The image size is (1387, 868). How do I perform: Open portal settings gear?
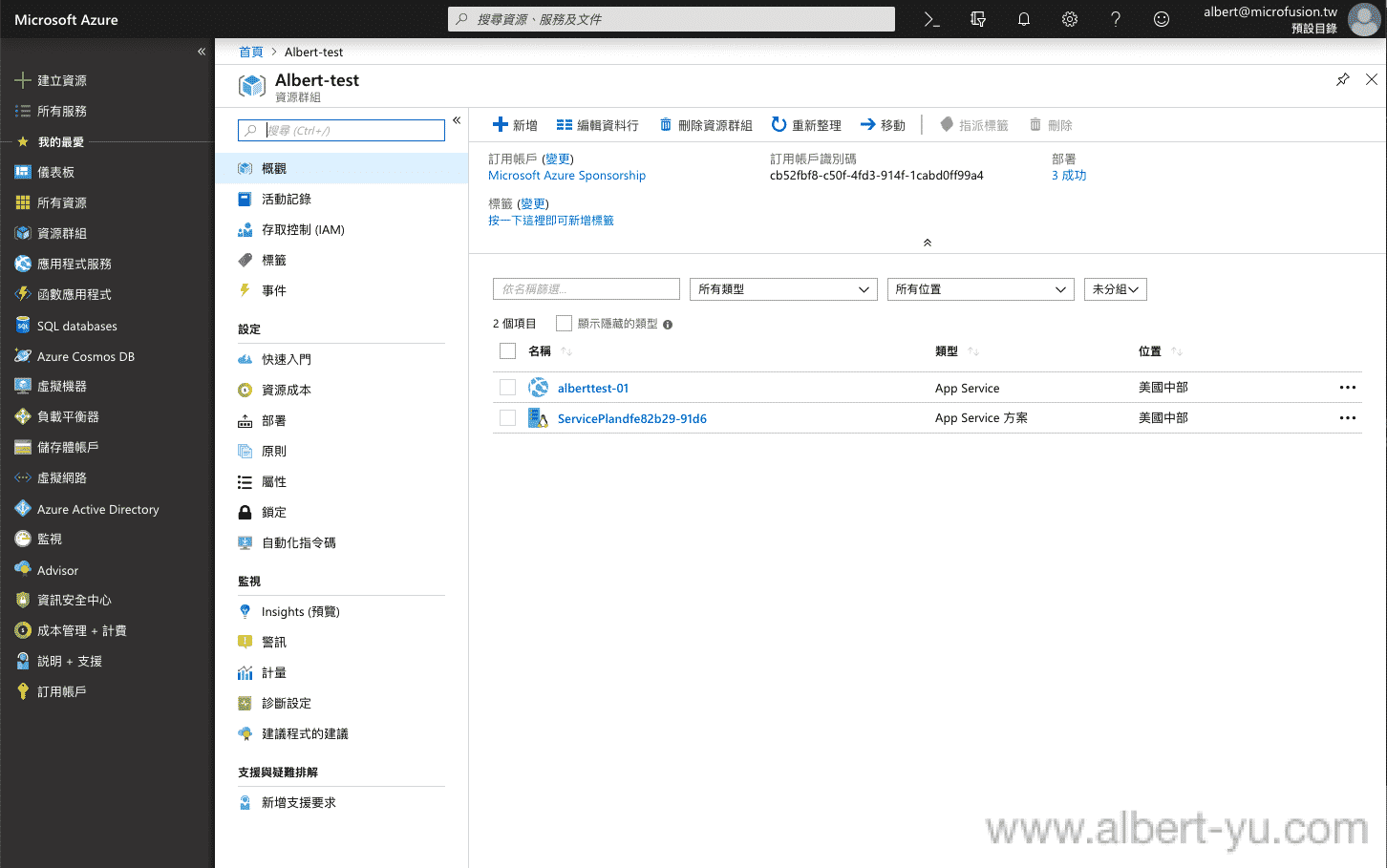click(x=1069, y=19)
